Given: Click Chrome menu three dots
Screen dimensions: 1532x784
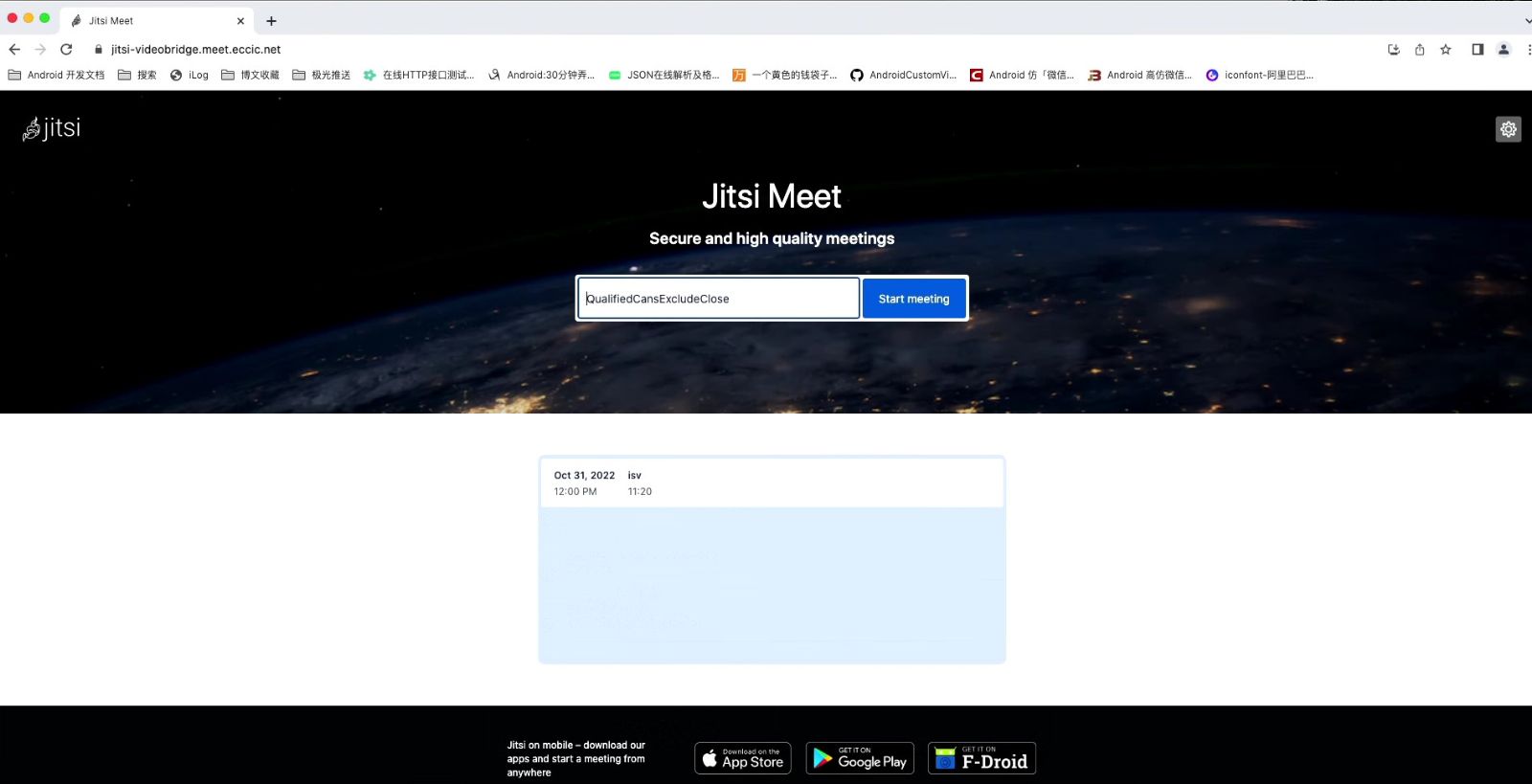Looking at the screenshot, I should point(1528,49).
